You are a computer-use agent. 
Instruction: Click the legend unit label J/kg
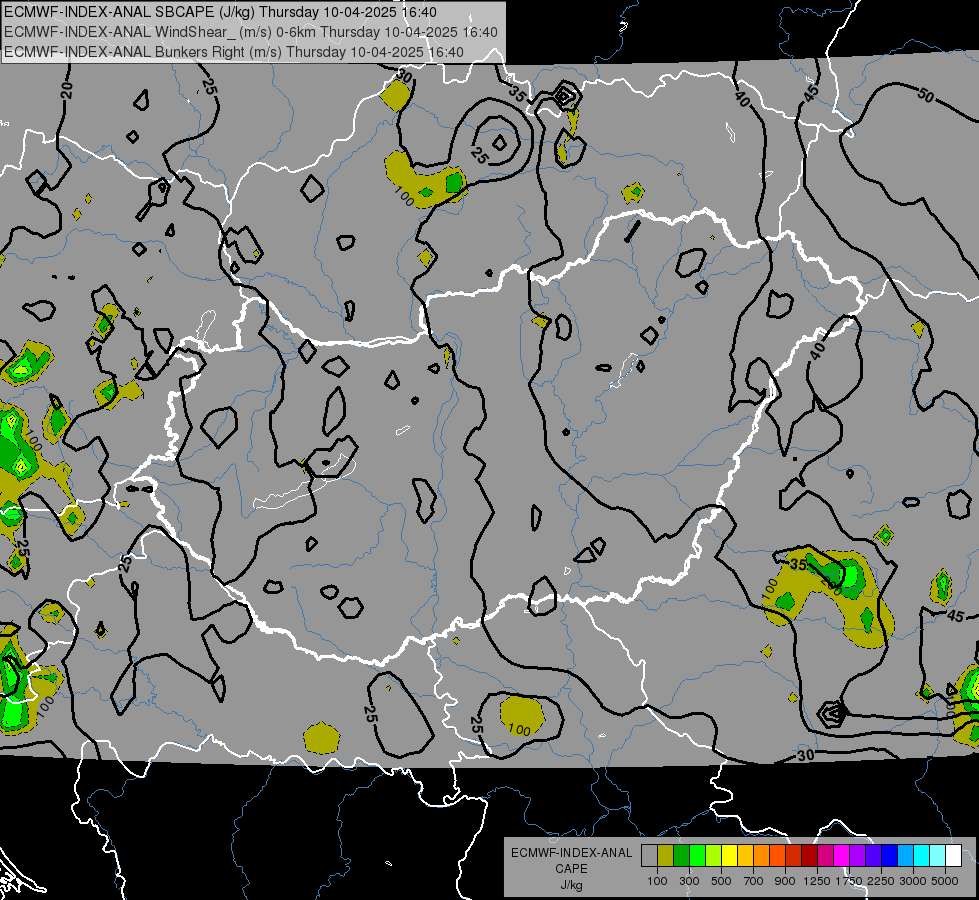(571, 885)
